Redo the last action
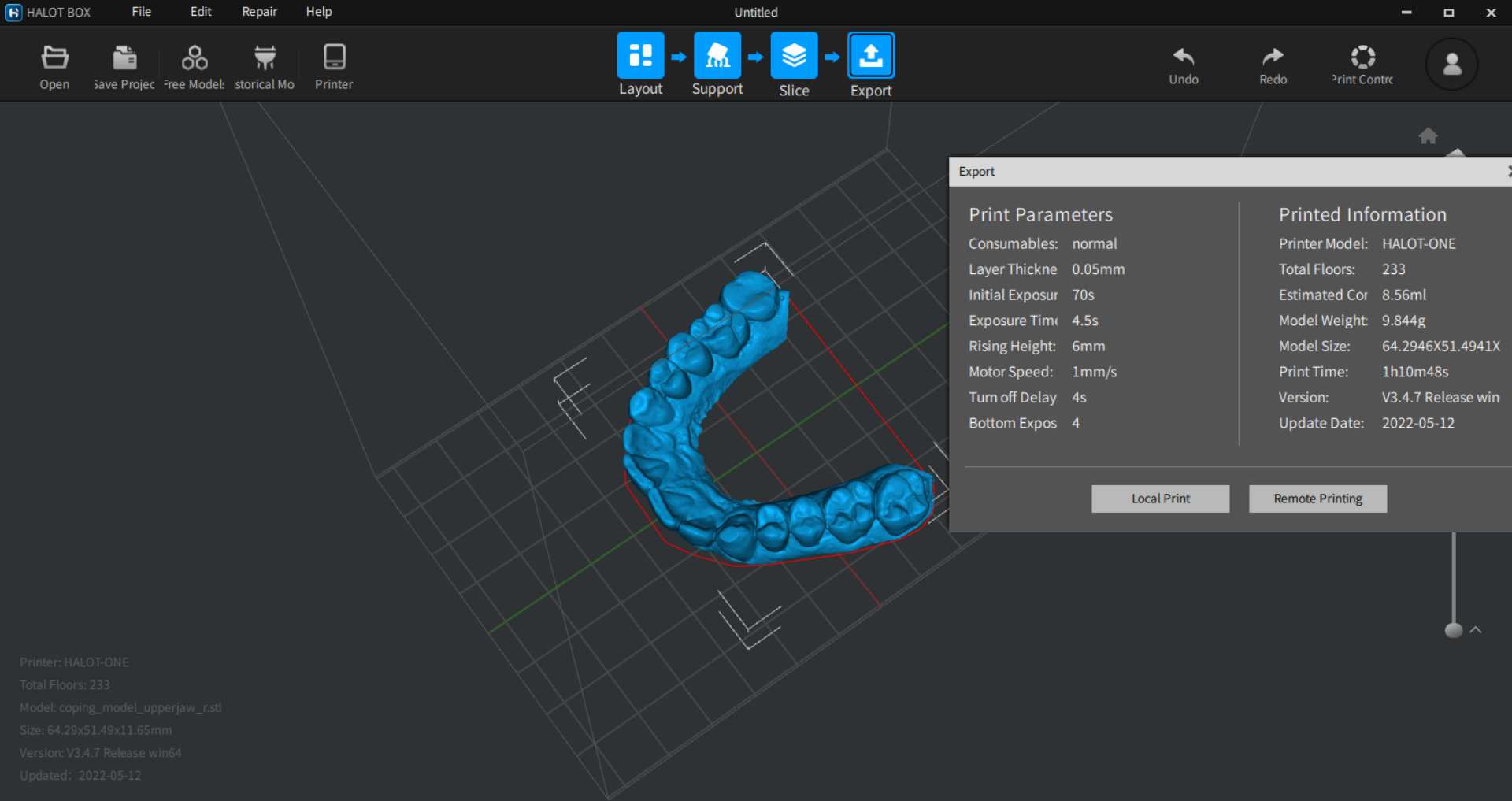The width and height of the screenshot is (1512, 801). (1273, 65)
